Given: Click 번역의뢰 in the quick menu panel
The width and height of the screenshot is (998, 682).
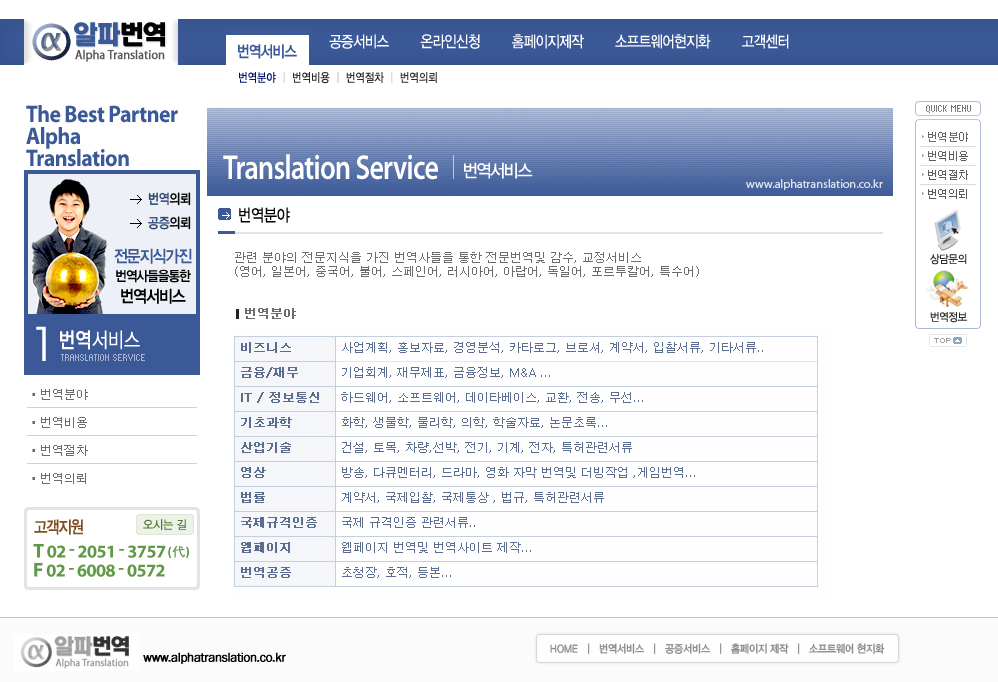Looking at the screenshot, I should pos(947,194).
